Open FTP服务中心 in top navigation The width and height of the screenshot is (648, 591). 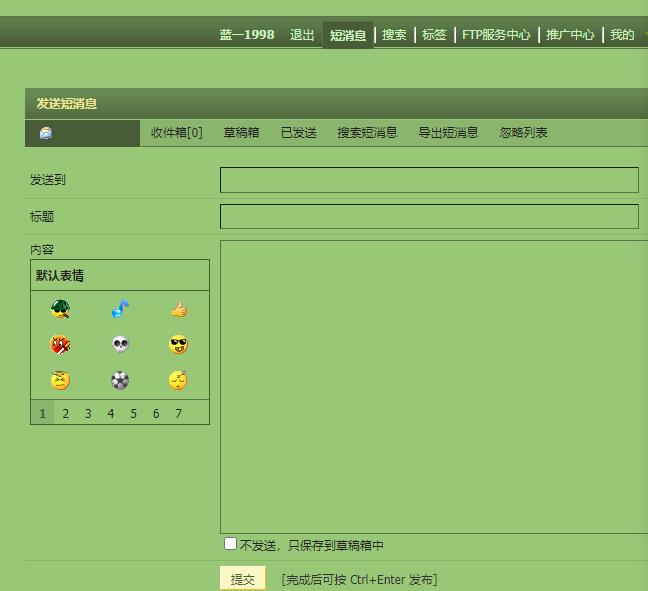(x=496, y=35)
